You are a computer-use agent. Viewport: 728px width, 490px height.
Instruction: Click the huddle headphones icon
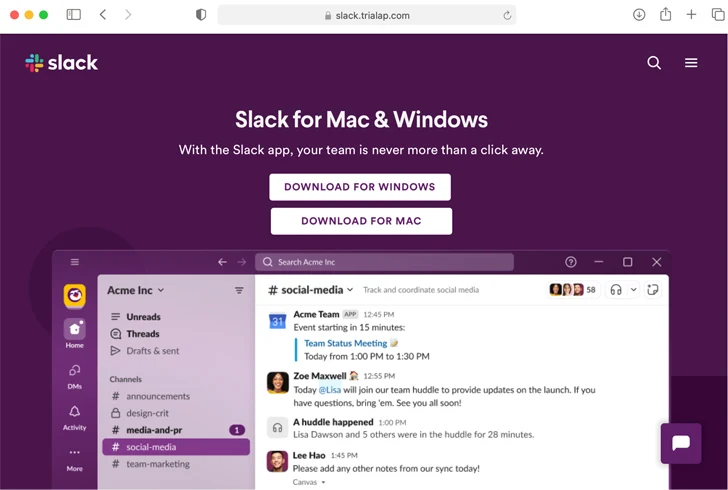pos(616,290)
